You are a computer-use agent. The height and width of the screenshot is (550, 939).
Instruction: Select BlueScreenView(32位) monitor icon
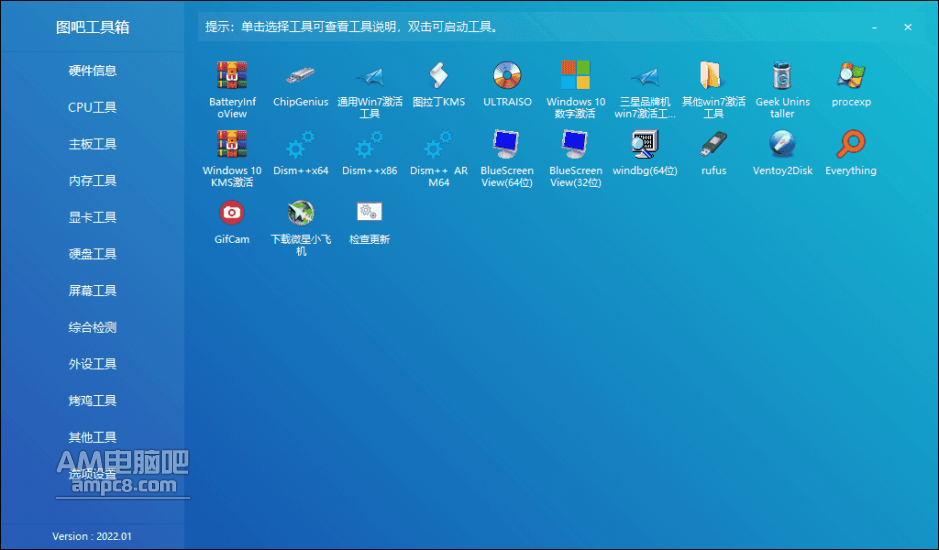(575, 144)
